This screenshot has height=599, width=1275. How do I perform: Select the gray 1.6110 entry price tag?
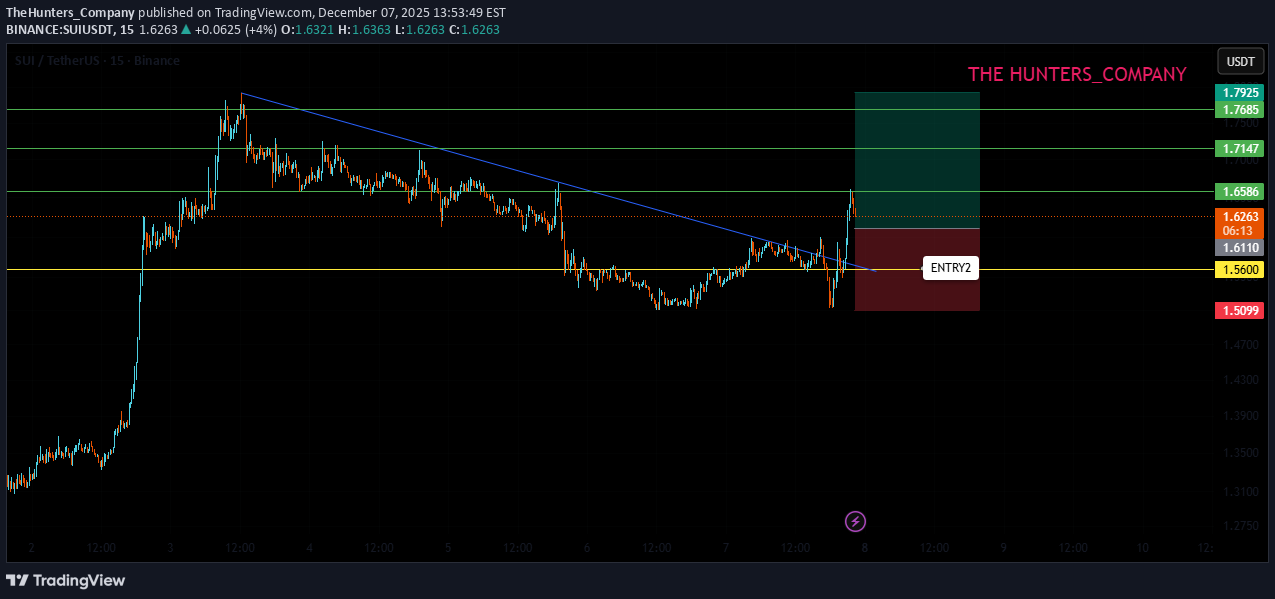tap(1240, 247)
